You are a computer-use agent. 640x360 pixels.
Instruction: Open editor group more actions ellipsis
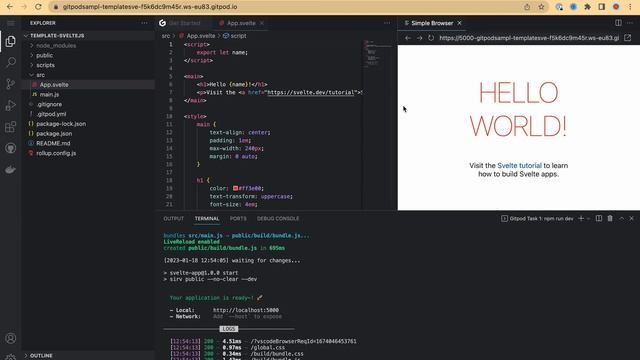387,23
